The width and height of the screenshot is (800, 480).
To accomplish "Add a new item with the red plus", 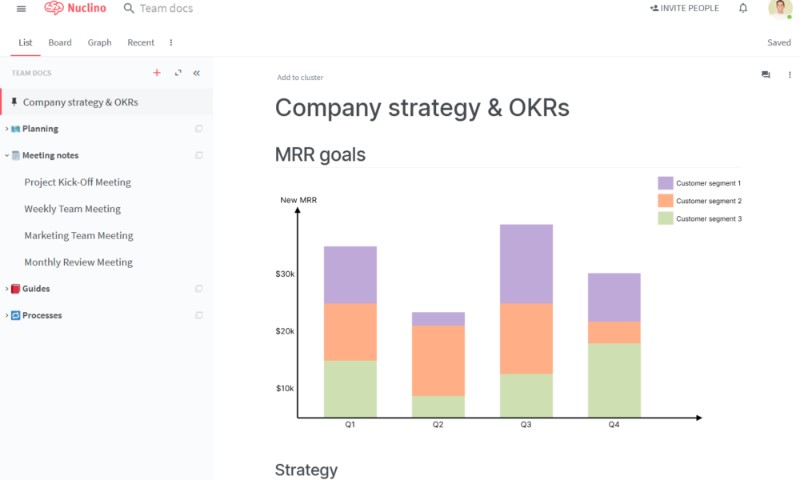I will pos(156,73).
